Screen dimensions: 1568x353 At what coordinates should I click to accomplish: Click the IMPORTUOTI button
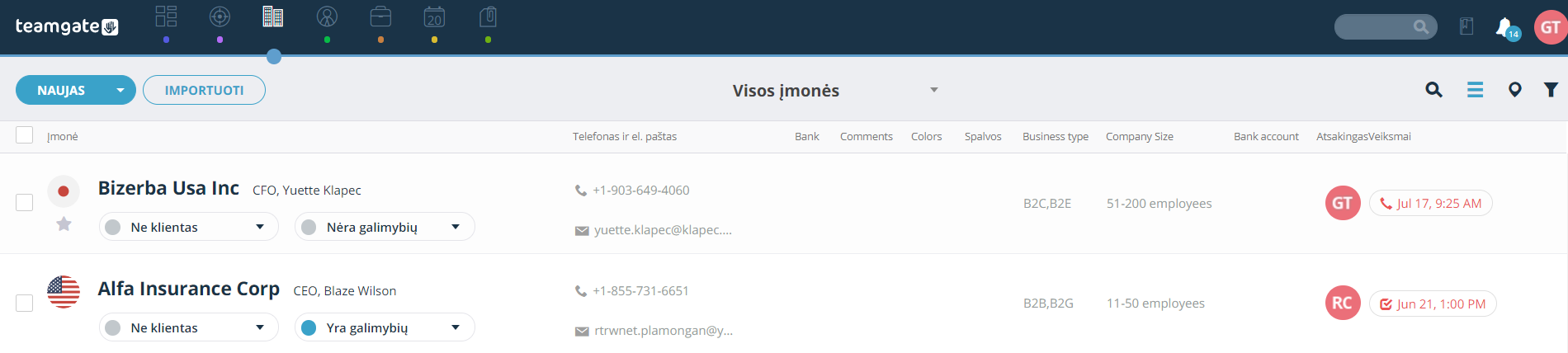(204, 90)
